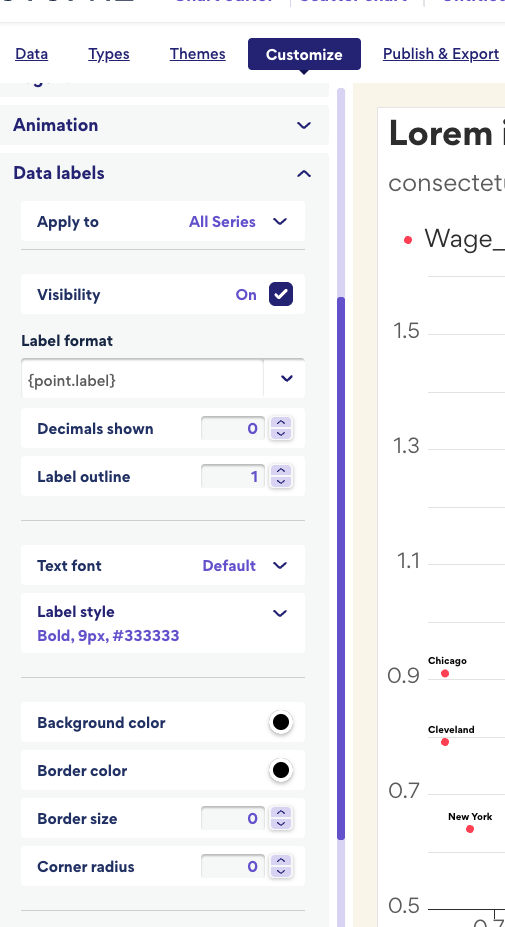Click the Label format text field

pyautogui.click(x=143, y=378)
